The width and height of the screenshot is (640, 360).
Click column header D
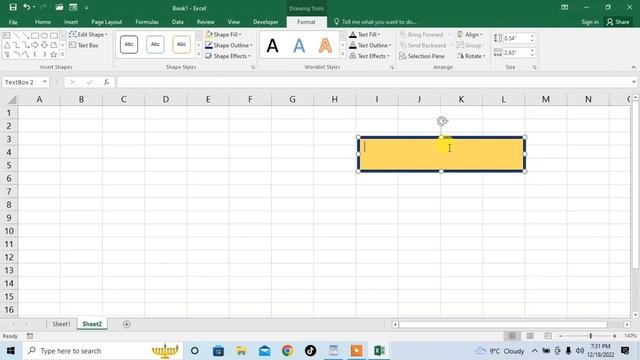point(166,99)
